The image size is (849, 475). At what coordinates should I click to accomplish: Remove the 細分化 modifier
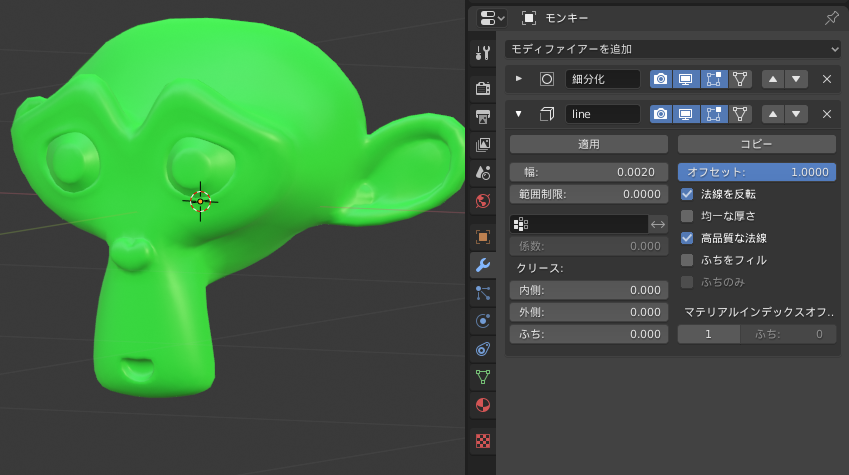[827, 79]
